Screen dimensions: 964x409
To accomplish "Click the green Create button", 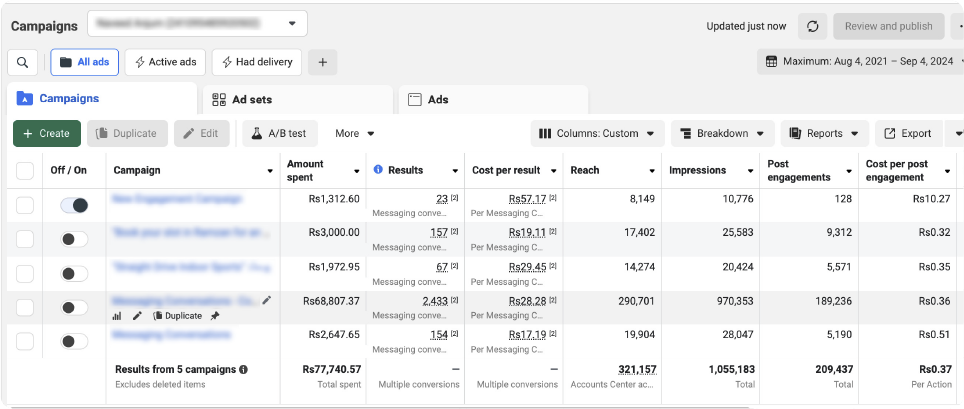I will coord(47,133).
